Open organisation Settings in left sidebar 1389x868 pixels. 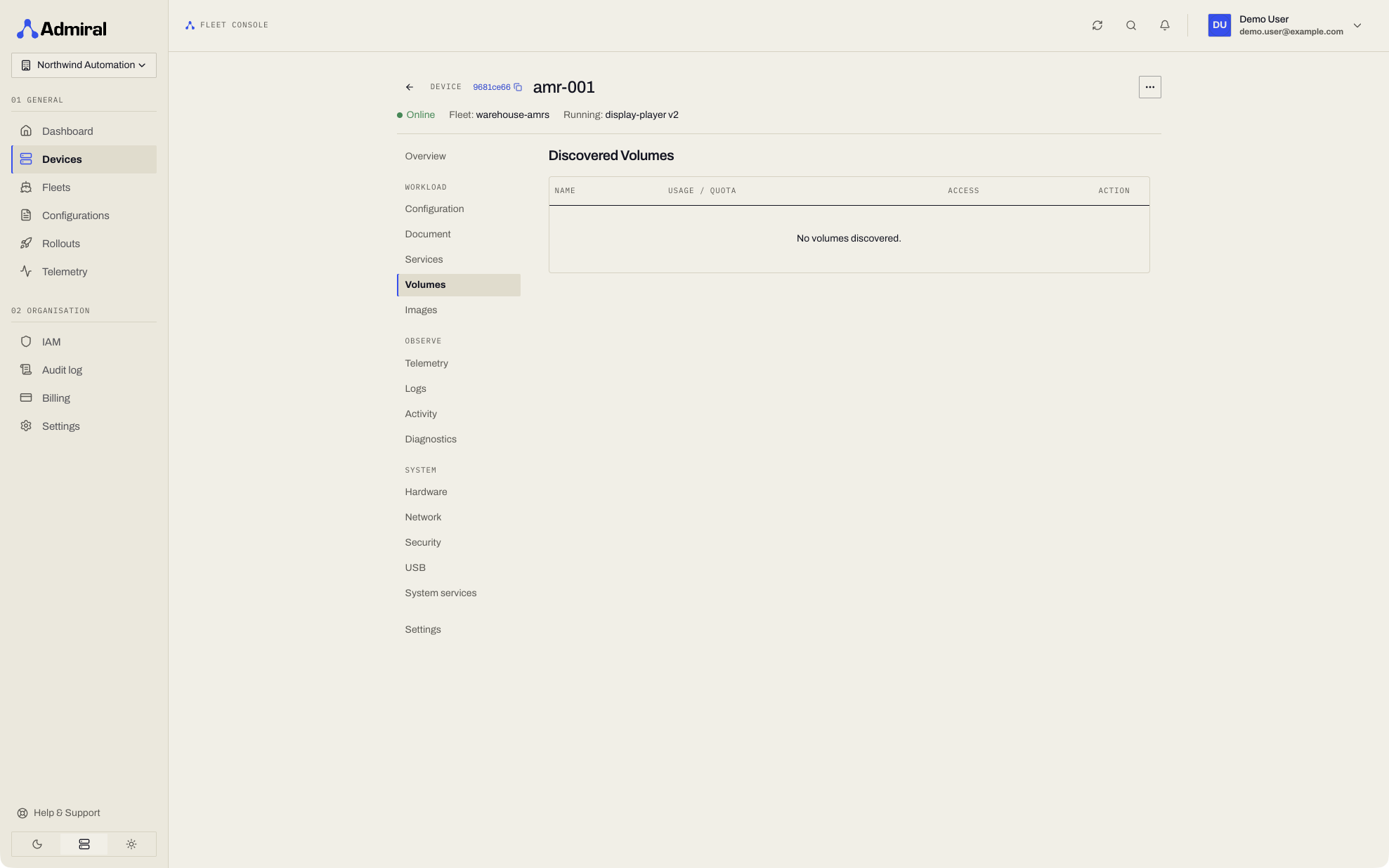[x=84, y=426]
